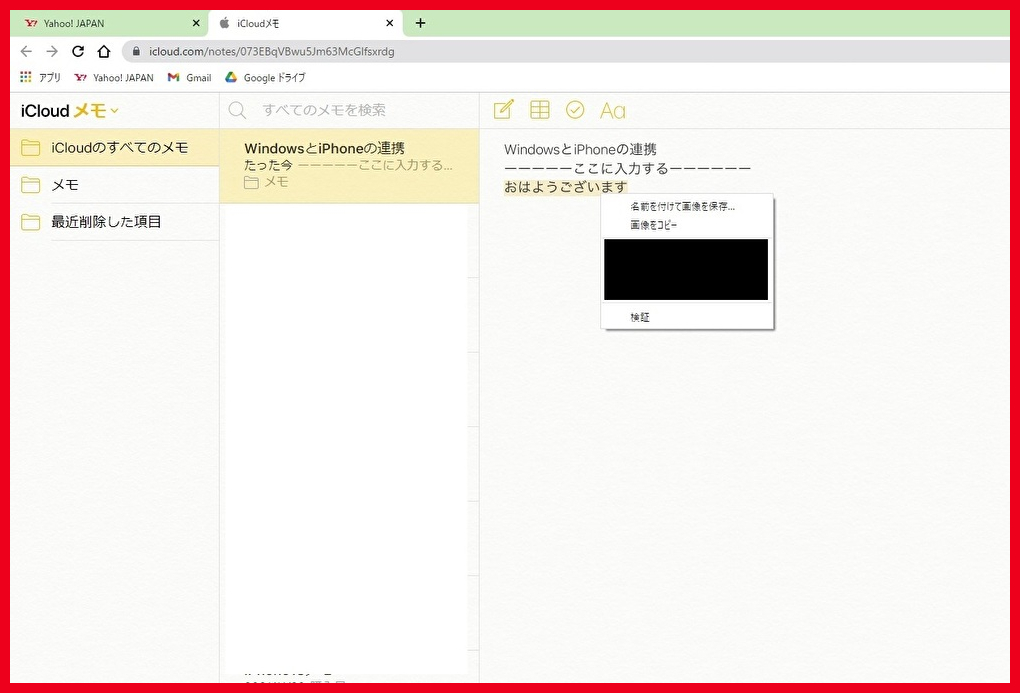
Task: Click the browser forward arrow
Action: pyautogui.click(x=52, y=51)
